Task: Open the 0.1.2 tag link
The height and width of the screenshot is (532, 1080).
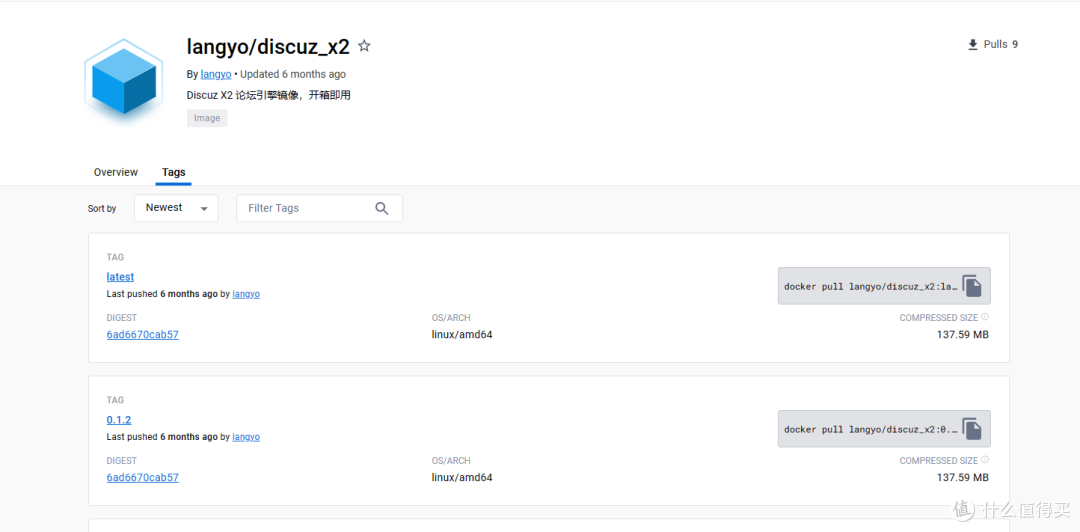Action: (118, 420)
